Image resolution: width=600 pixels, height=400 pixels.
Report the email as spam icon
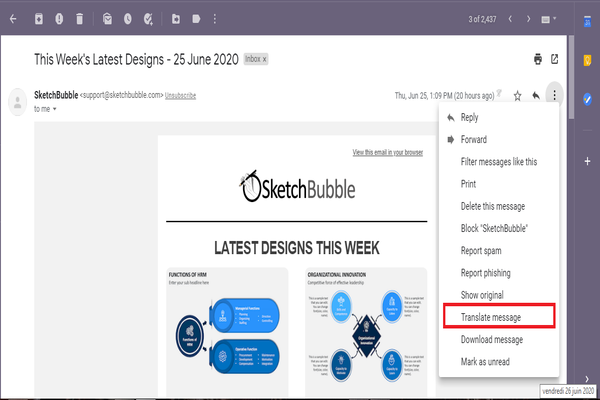pos(59,19)
